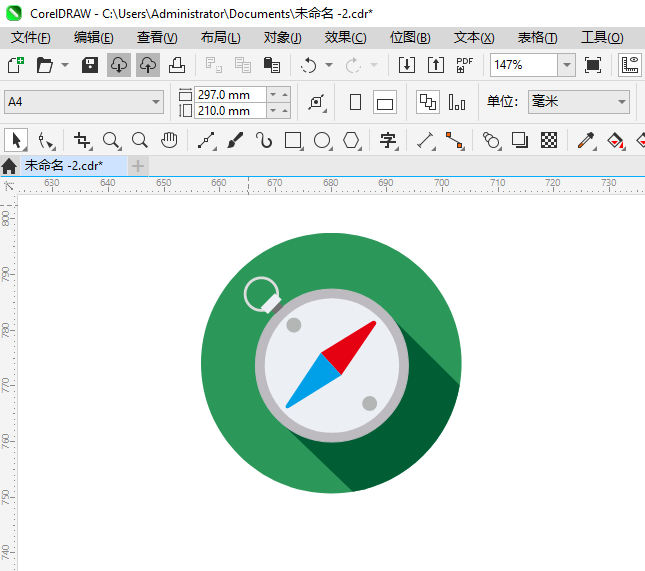Add a new document tab with plus button
The height and width of the screenshot is (571, 645).
click(x=138, y=165)
